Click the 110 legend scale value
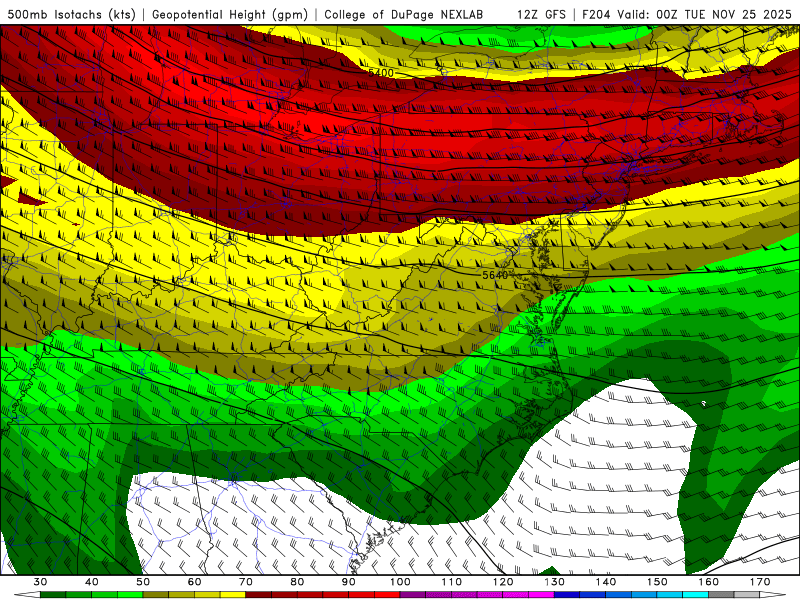The height and width of the screenshot is (600, 800). point(452,582)
